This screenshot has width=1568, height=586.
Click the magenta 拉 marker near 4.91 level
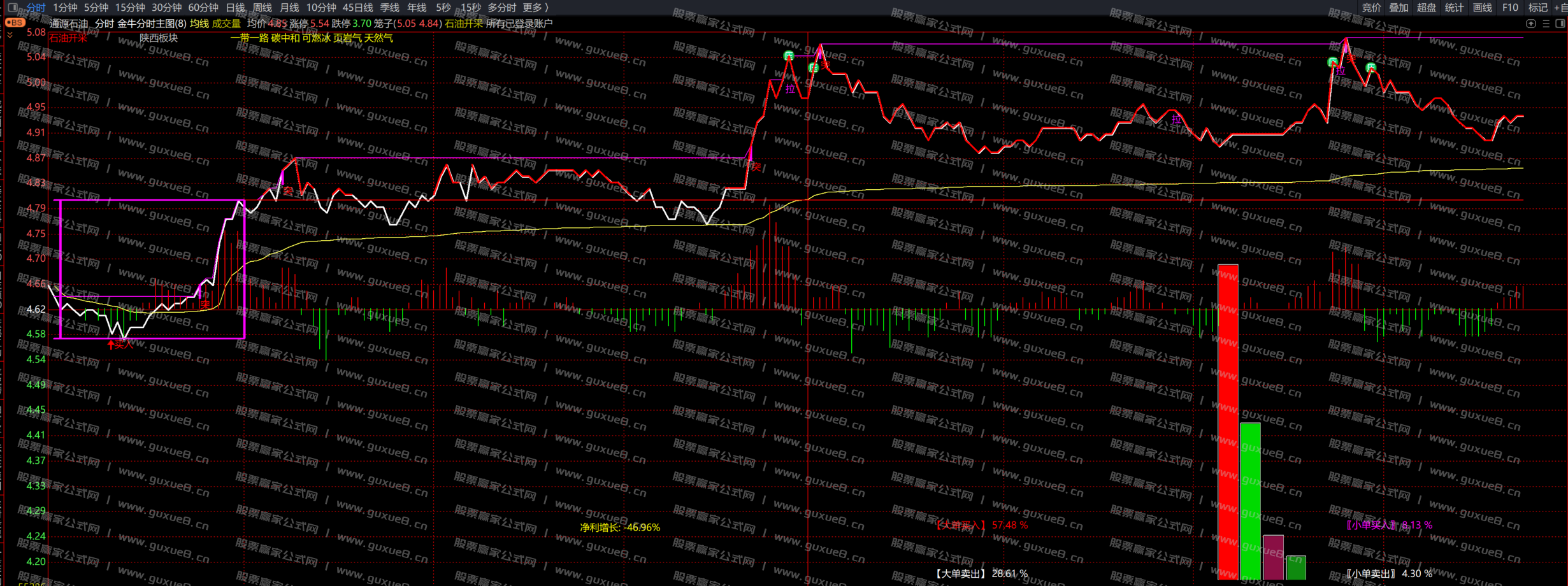pos(1176,119)
